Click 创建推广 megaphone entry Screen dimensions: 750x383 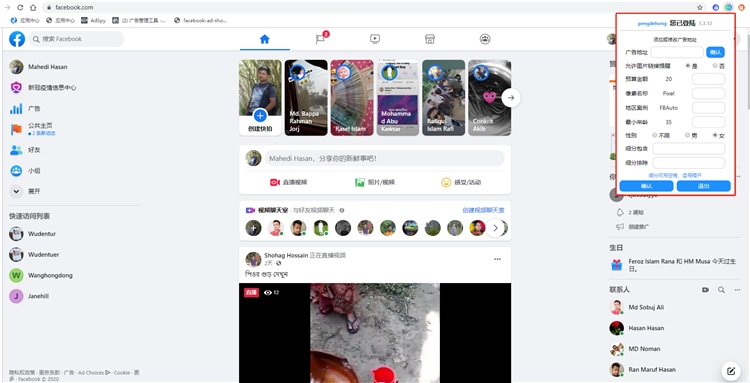click(633, 227)
